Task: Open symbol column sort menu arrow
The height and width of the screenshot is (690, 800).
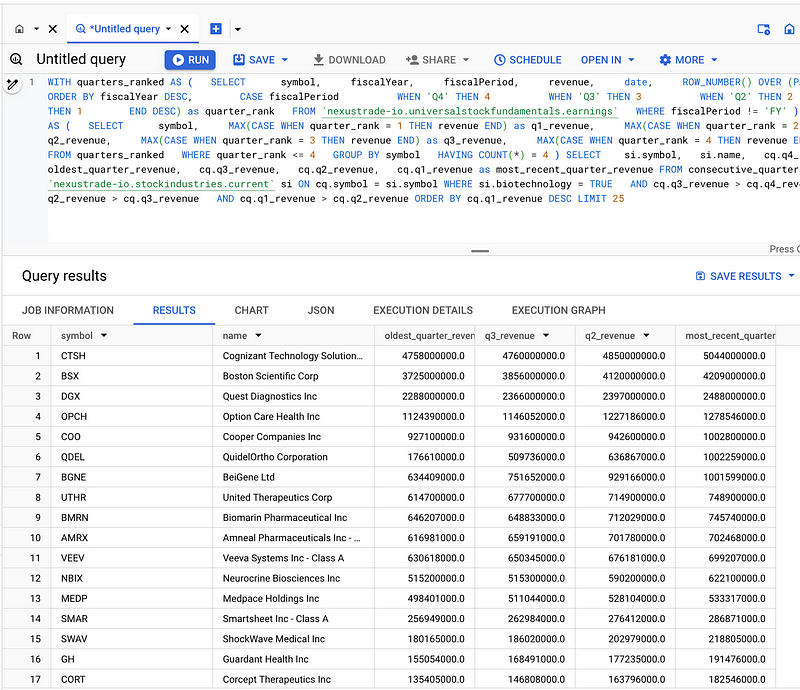Action: [104, 336]
